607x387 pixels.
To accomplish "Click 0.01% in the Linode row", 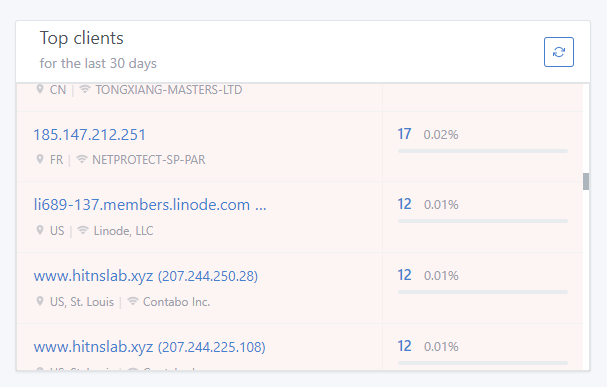I will click(441, 205).
